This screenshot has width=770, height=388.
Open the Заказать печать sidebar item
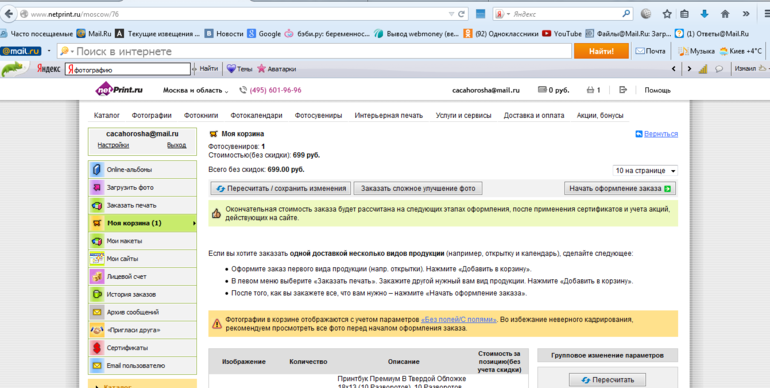pyautogui.click(x=142, y=205)
